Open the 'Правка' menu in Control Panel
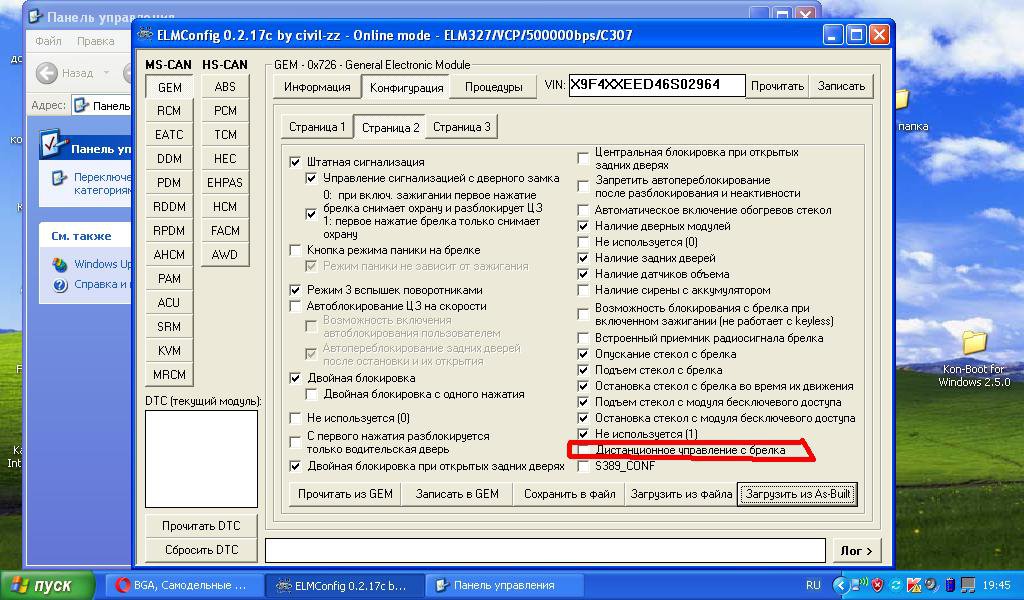The width and height of the screenshot is (1024, 600). 95,41
